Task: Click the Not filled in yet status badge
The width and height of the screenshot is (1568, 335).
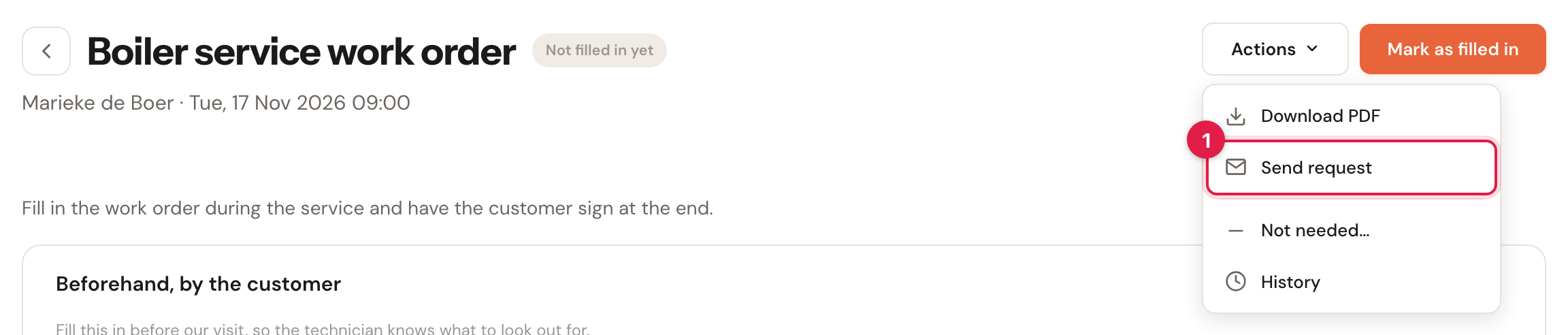Action: tap(599, 50)
